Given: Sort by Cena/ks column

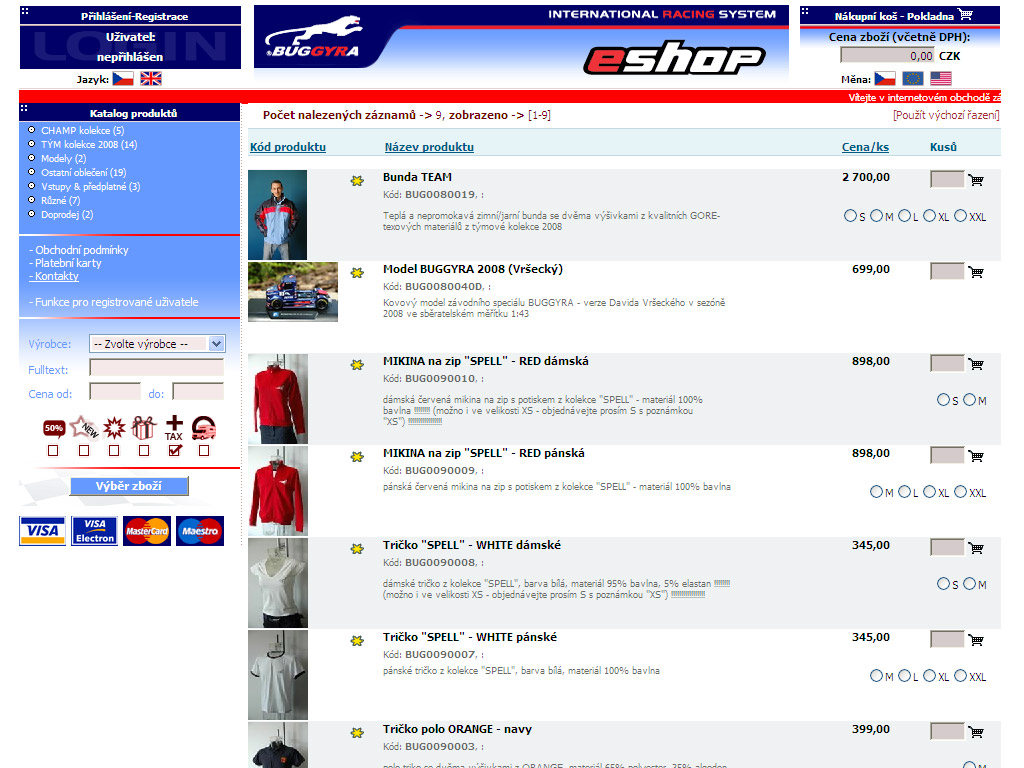Looking at the screenshot, I should pyautogui.click(x=865, y=147).
